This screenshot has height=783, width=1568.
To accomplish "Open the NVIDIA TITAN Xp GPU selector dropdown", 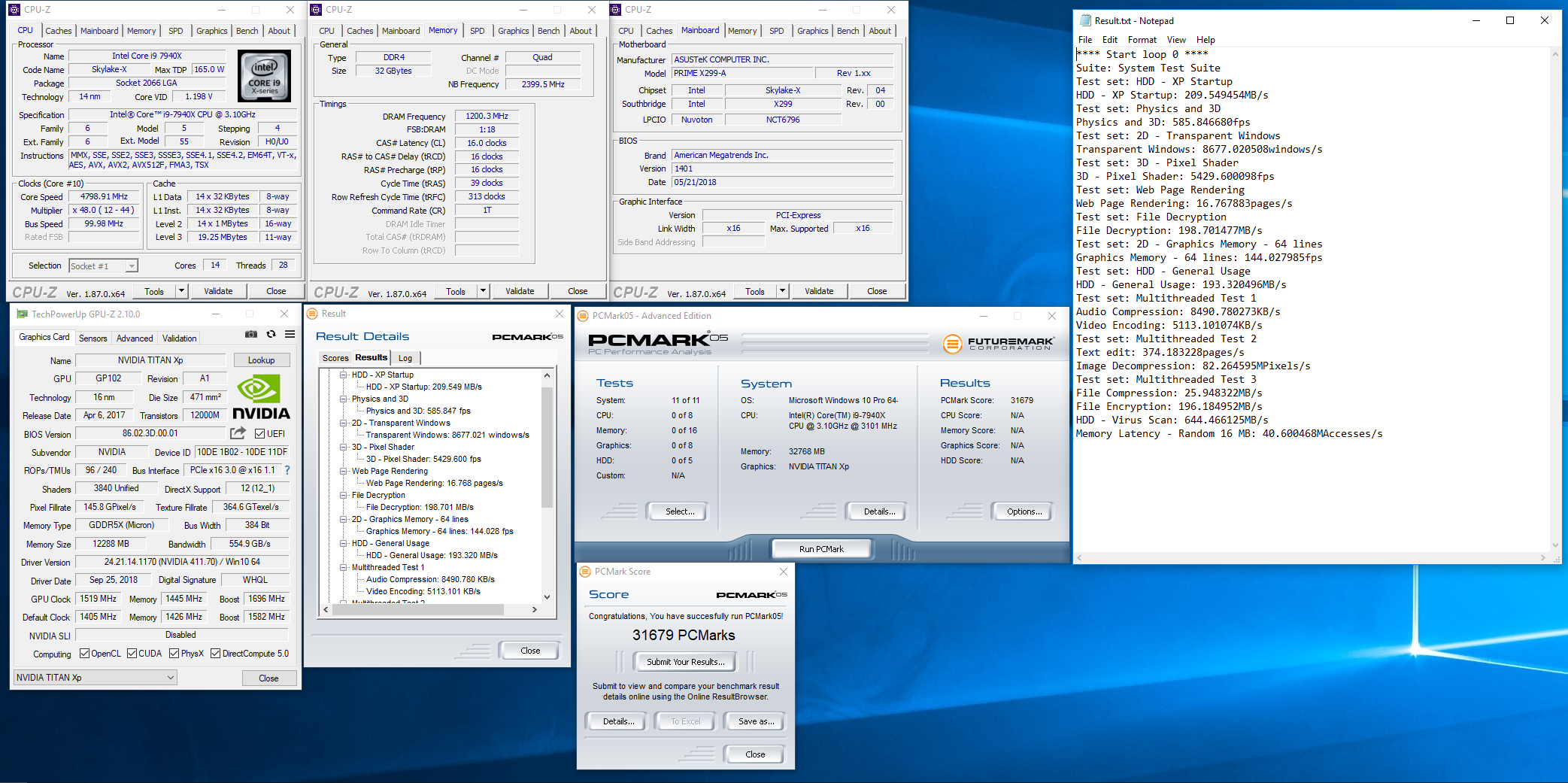I will pyautogui.click(x=96, y=678).
